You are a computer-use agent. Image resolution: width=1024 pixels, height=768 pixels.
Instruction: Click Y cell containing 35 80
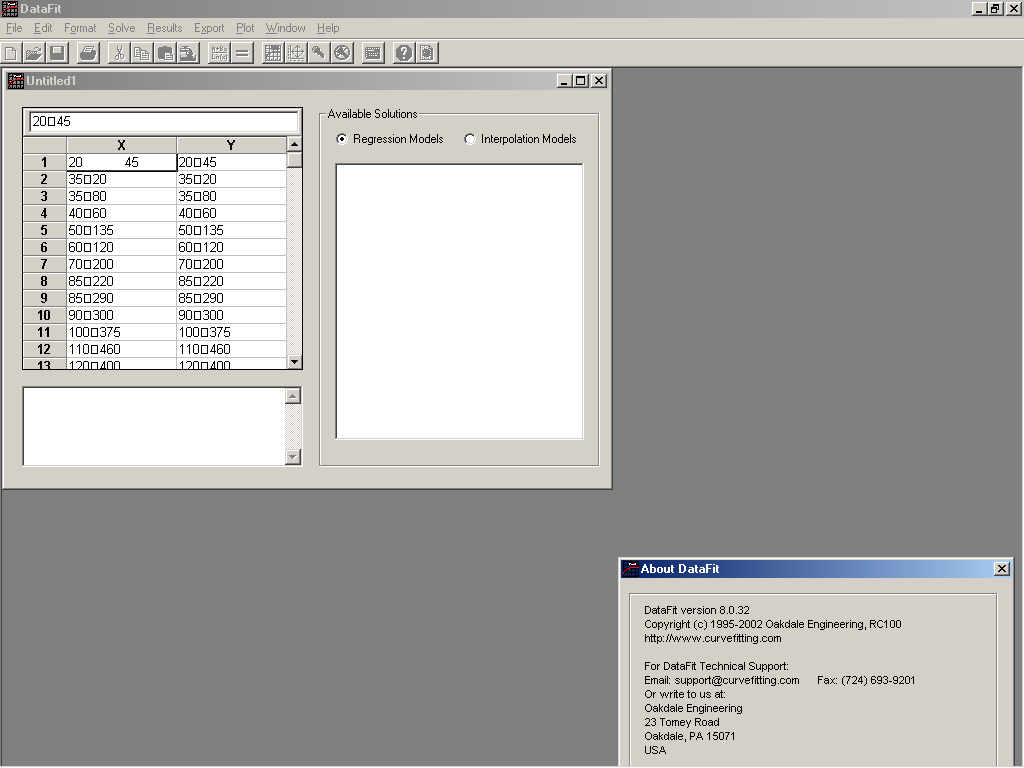pyautogui.click(x=231, y=196)
